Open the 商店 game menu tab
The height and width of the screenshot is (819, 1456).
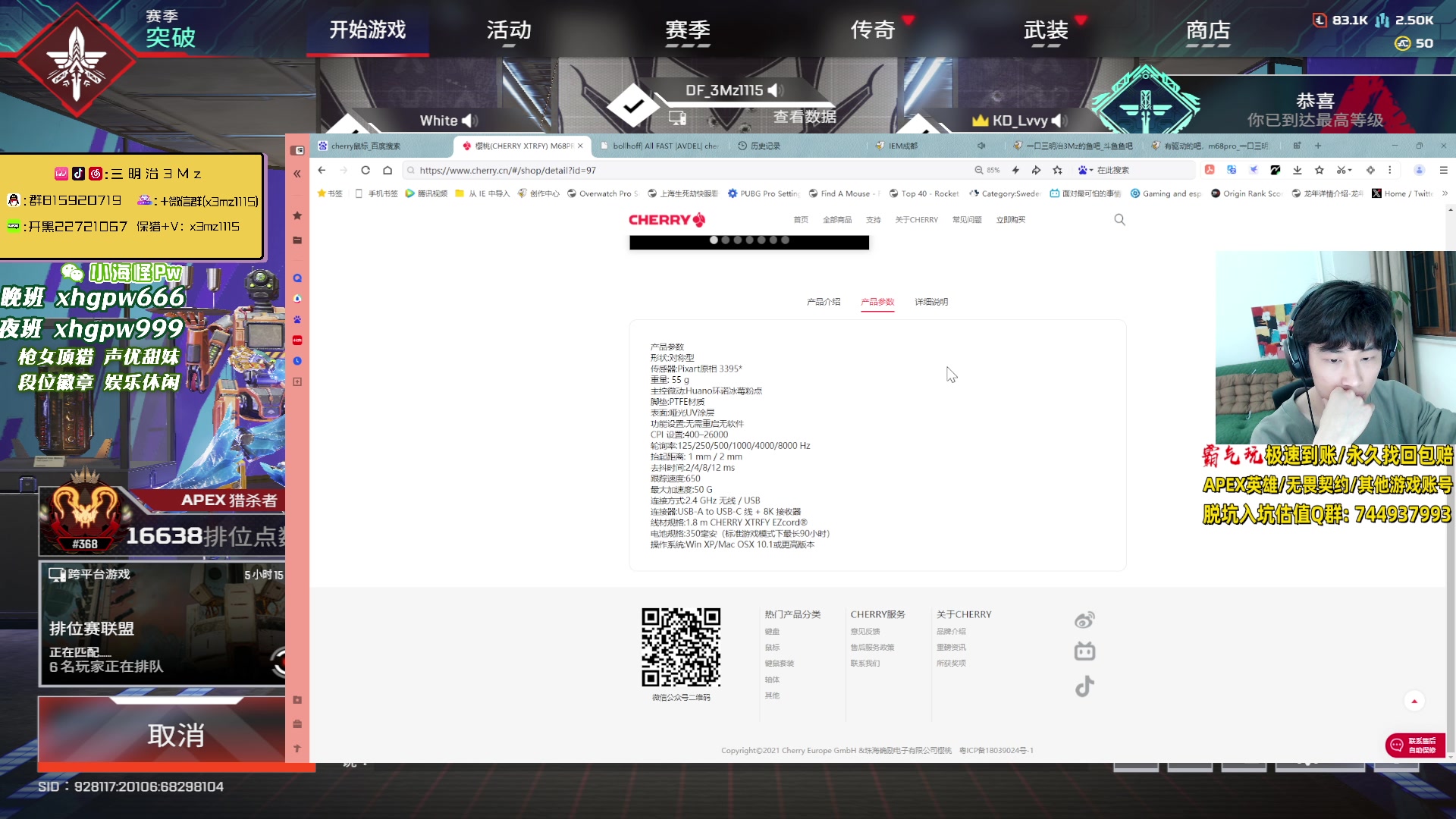click(x=1208, y=30)
